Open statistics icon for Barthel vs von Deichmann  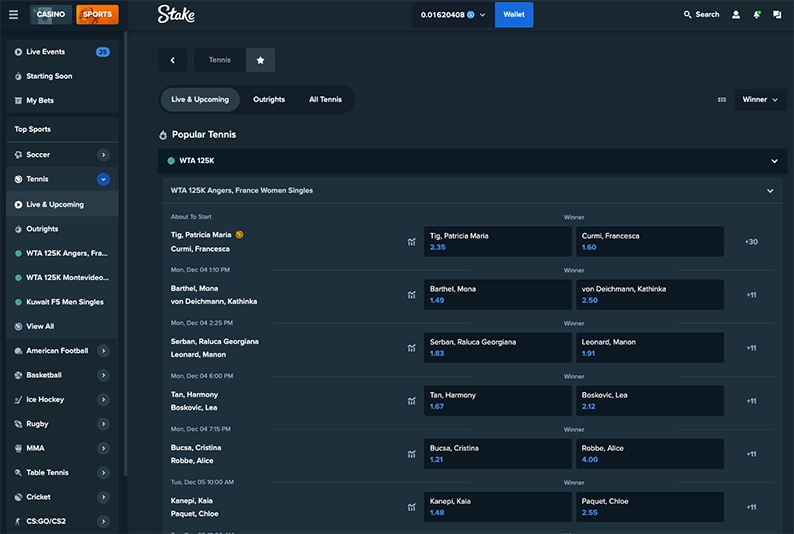[411, 295]
